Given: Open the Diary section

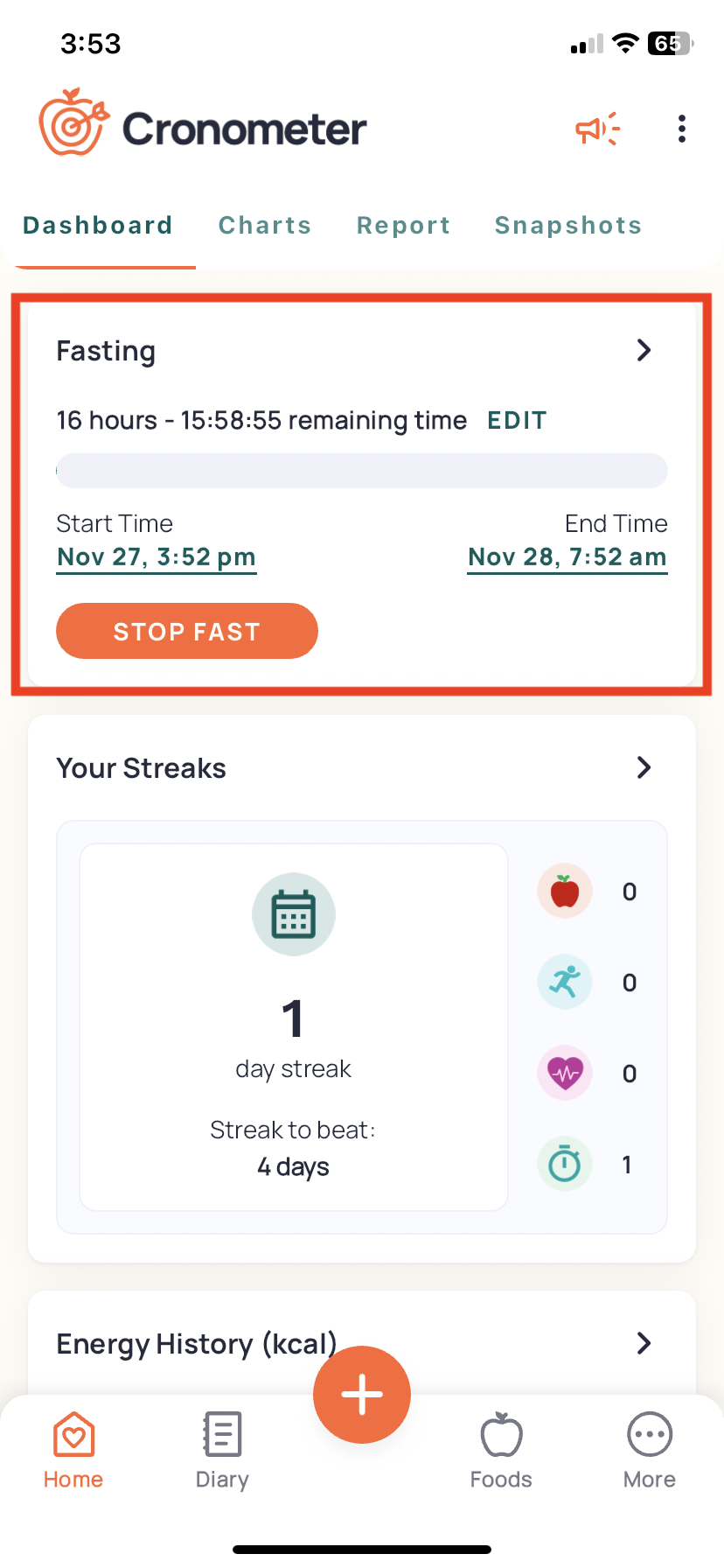Looking at the screenshot, I should pyautogui.click(x=221, y=1448).
